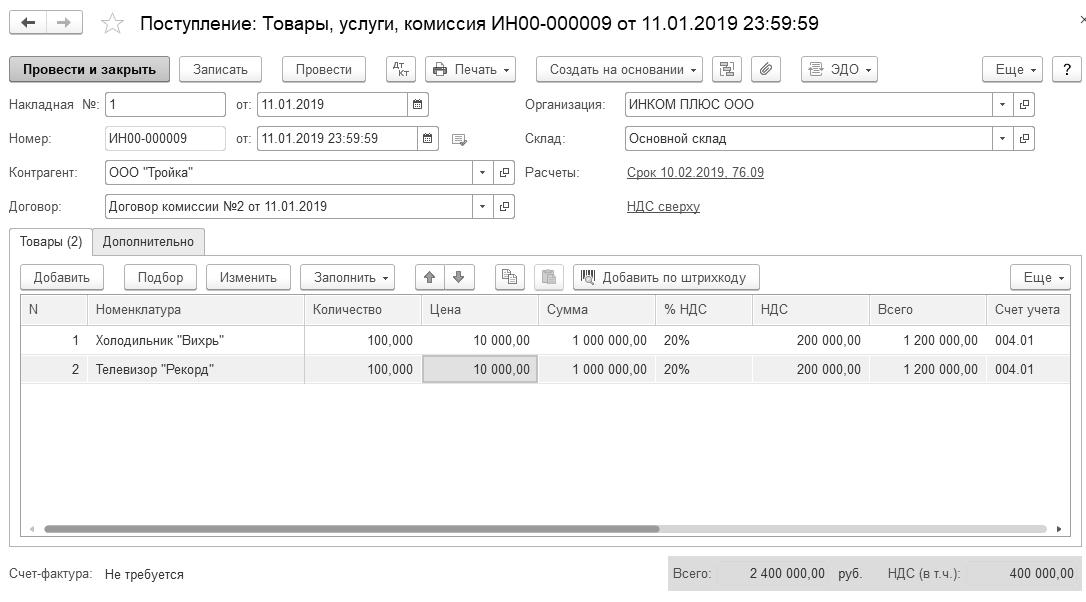Open the Заполнить dropdown
Viewport: 1086px width, 602px height.
(348, 277)
